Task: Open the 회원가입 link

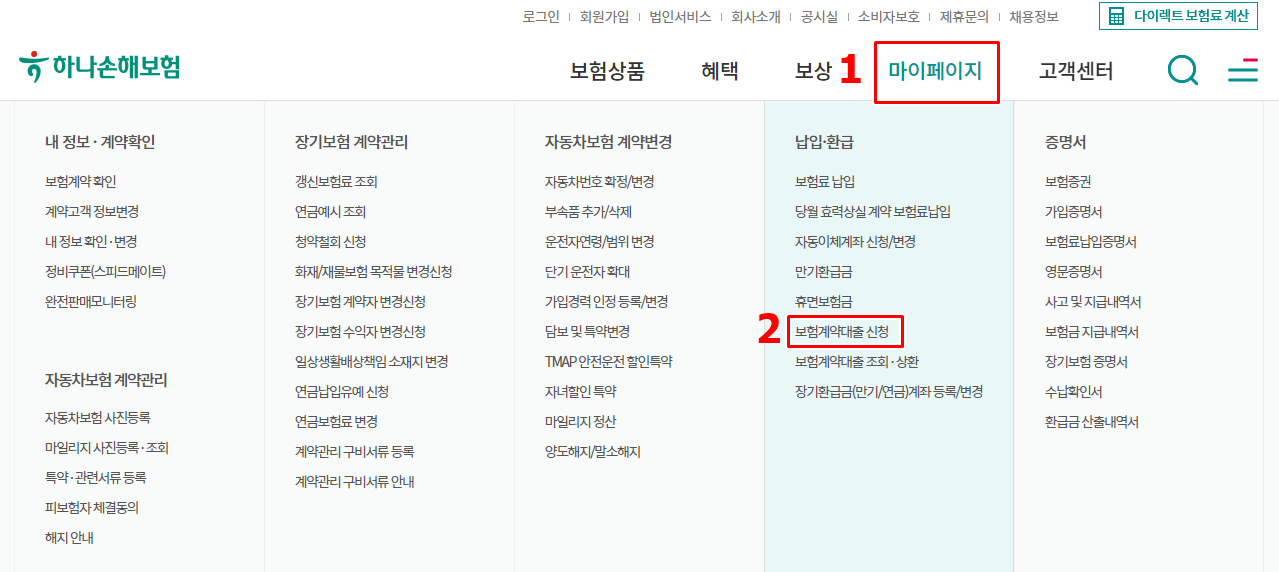Action: click(x=604, y=17)
